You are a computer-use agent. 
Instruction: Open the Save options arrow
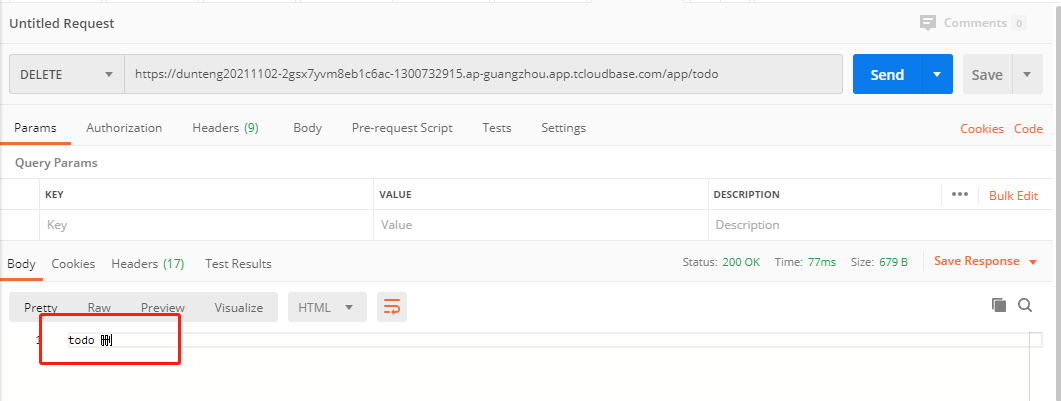(1027, 74)
